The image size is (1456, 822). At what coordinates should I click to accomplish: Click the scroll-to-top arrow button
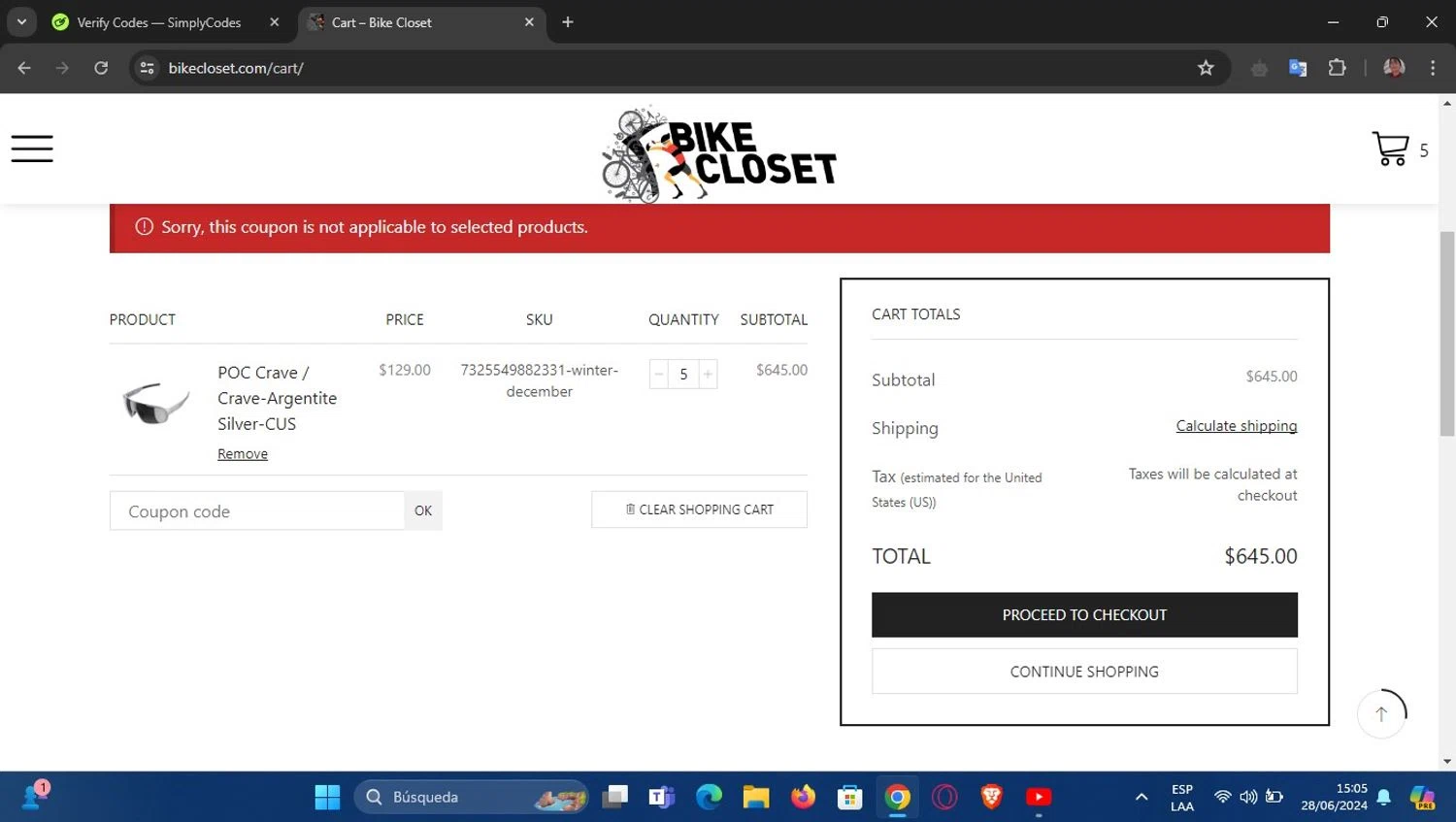(1381, 713)
